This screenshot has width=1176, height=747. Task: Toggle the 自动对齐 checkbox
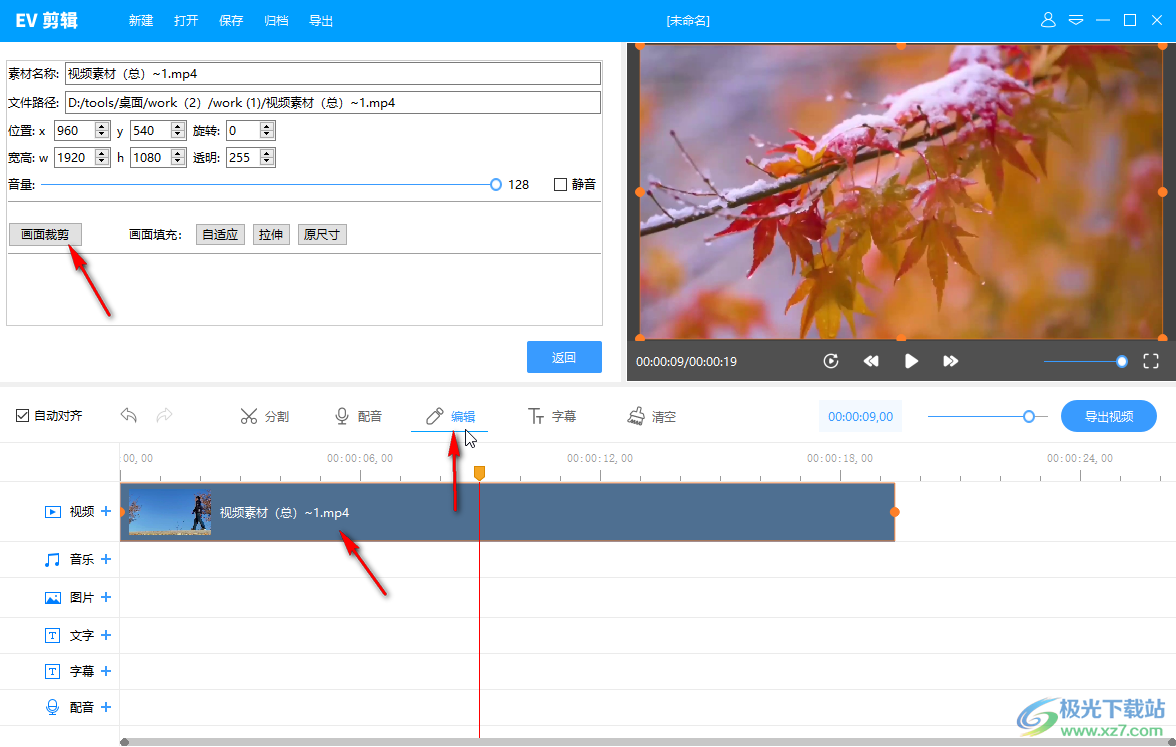click(x=22, y=416)
